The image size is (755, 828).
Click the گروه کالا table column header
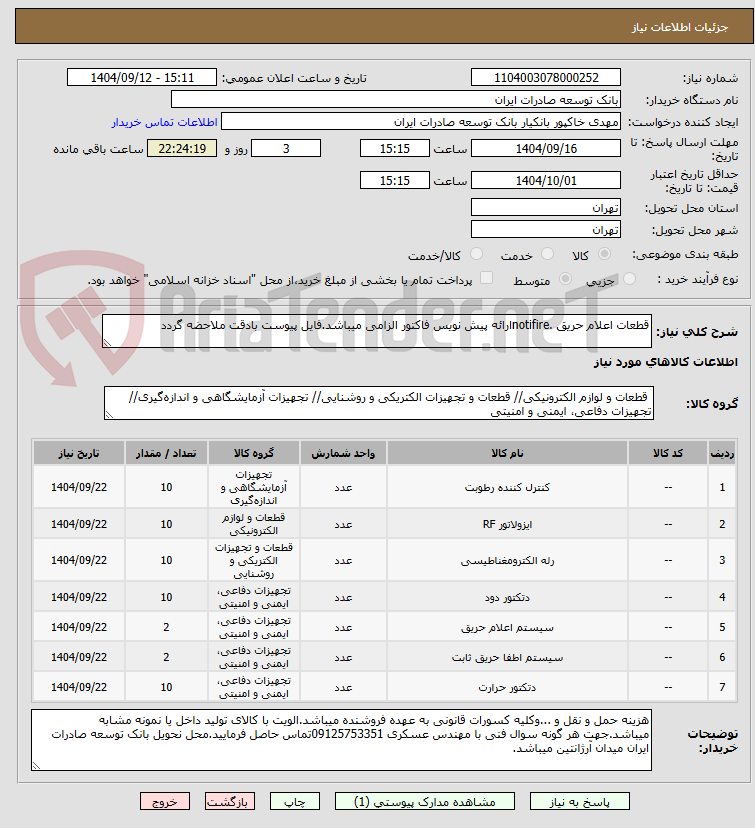(x=254, y=453)
